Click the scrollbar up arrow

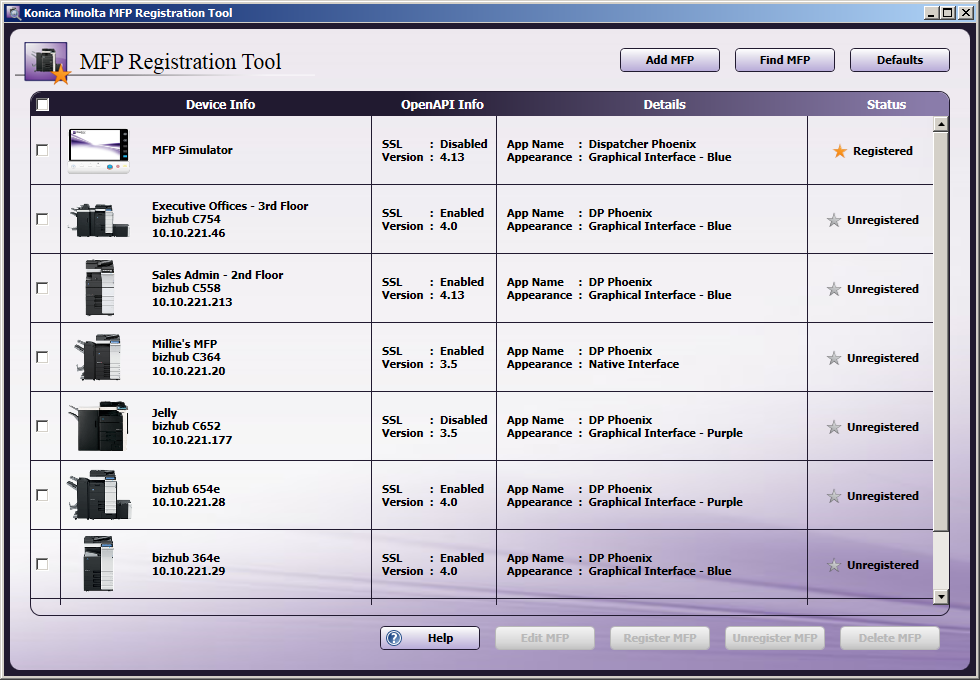(x=941, y=124)
